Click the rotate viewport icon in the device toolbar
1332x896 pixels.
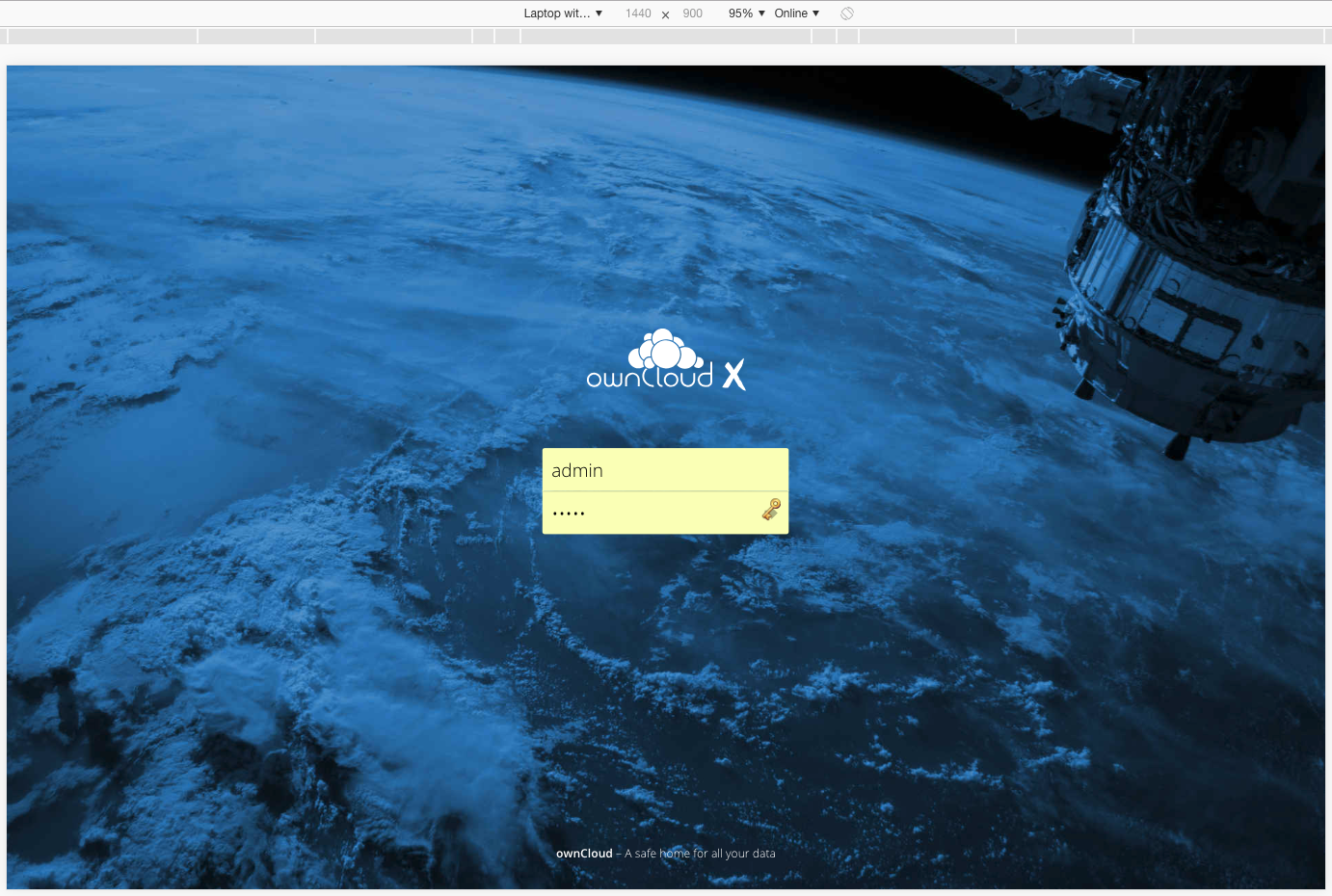(847, 13)
